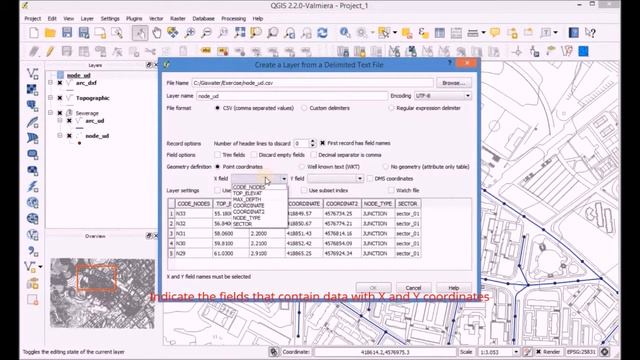640x360 pixels.
Task: Click the Add Vector Layer sidebar icon
Action: (x=33, y=74)
